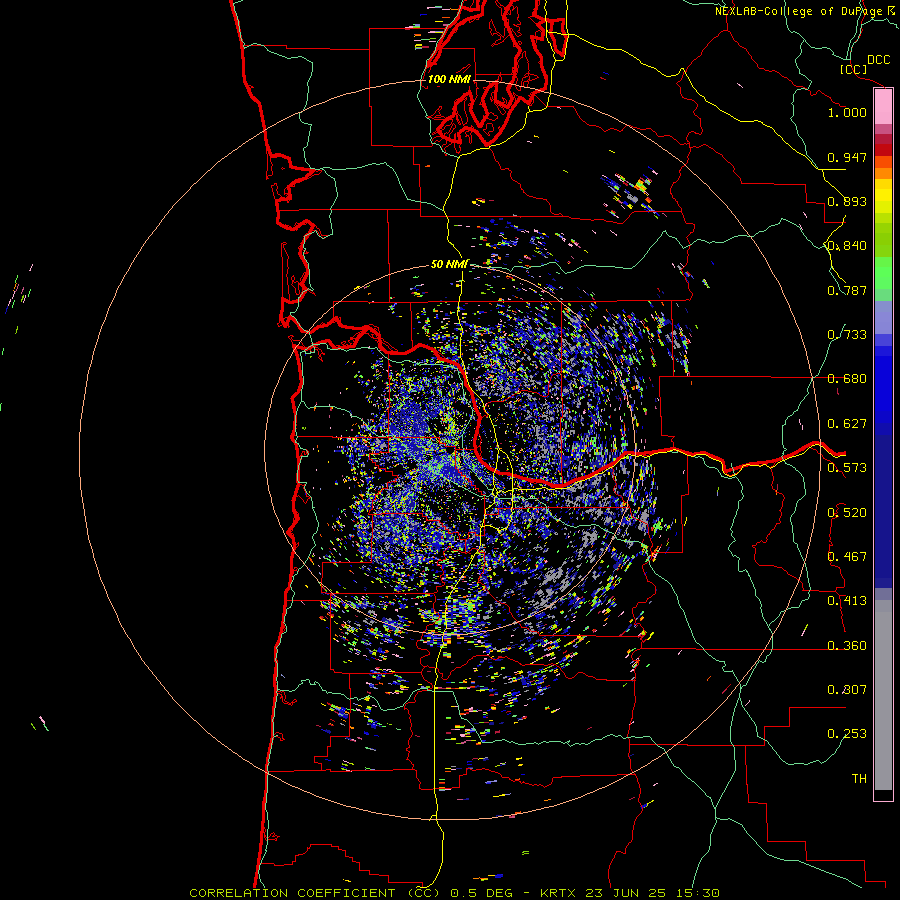Click the Correlation Coefficient caption at bottom

coord(454,893)
